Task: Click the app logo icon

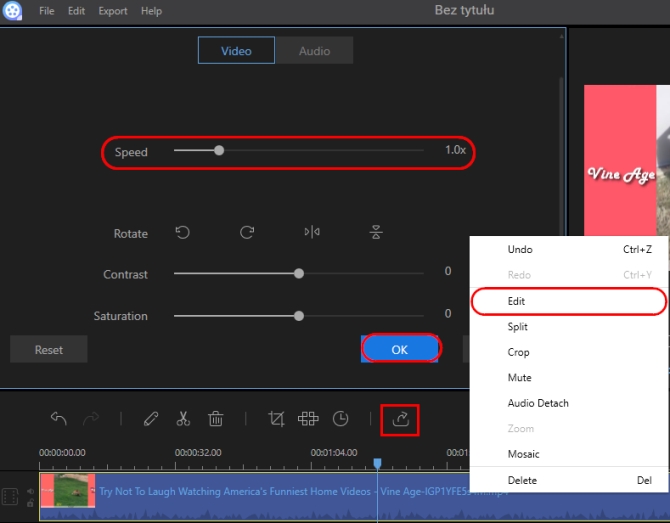Action: [x=12, y=11]
